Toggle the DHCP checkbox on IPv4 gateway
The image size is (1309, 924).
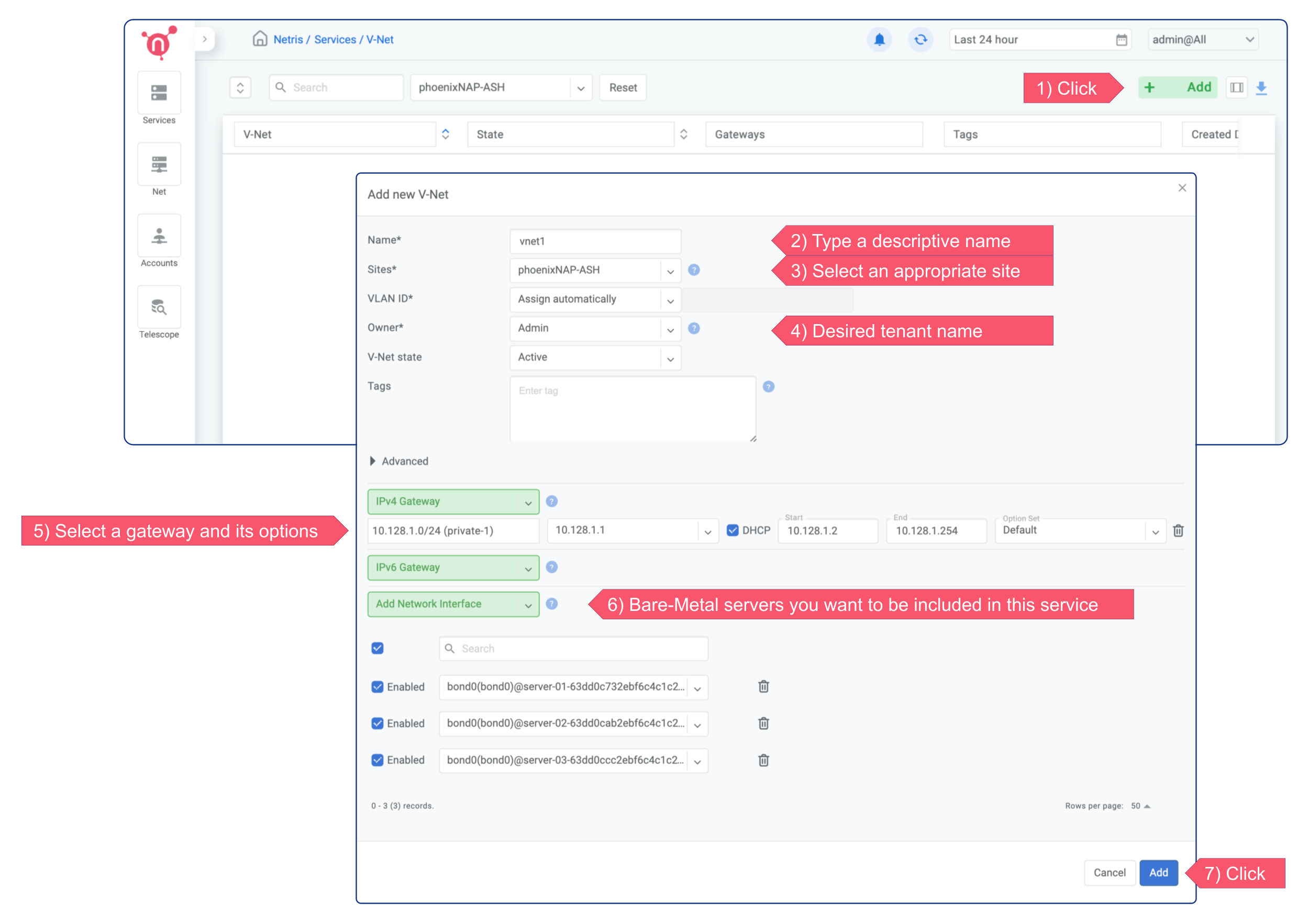[x=731, y=530]
